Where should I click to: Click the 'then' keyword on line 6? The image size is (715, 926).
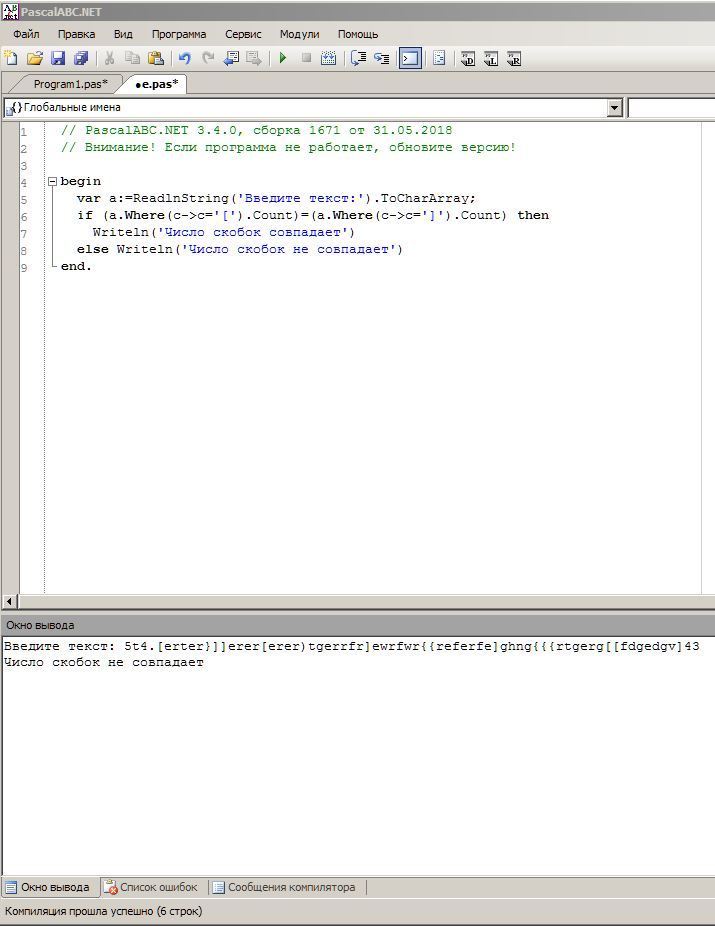[x=533, y=216]
